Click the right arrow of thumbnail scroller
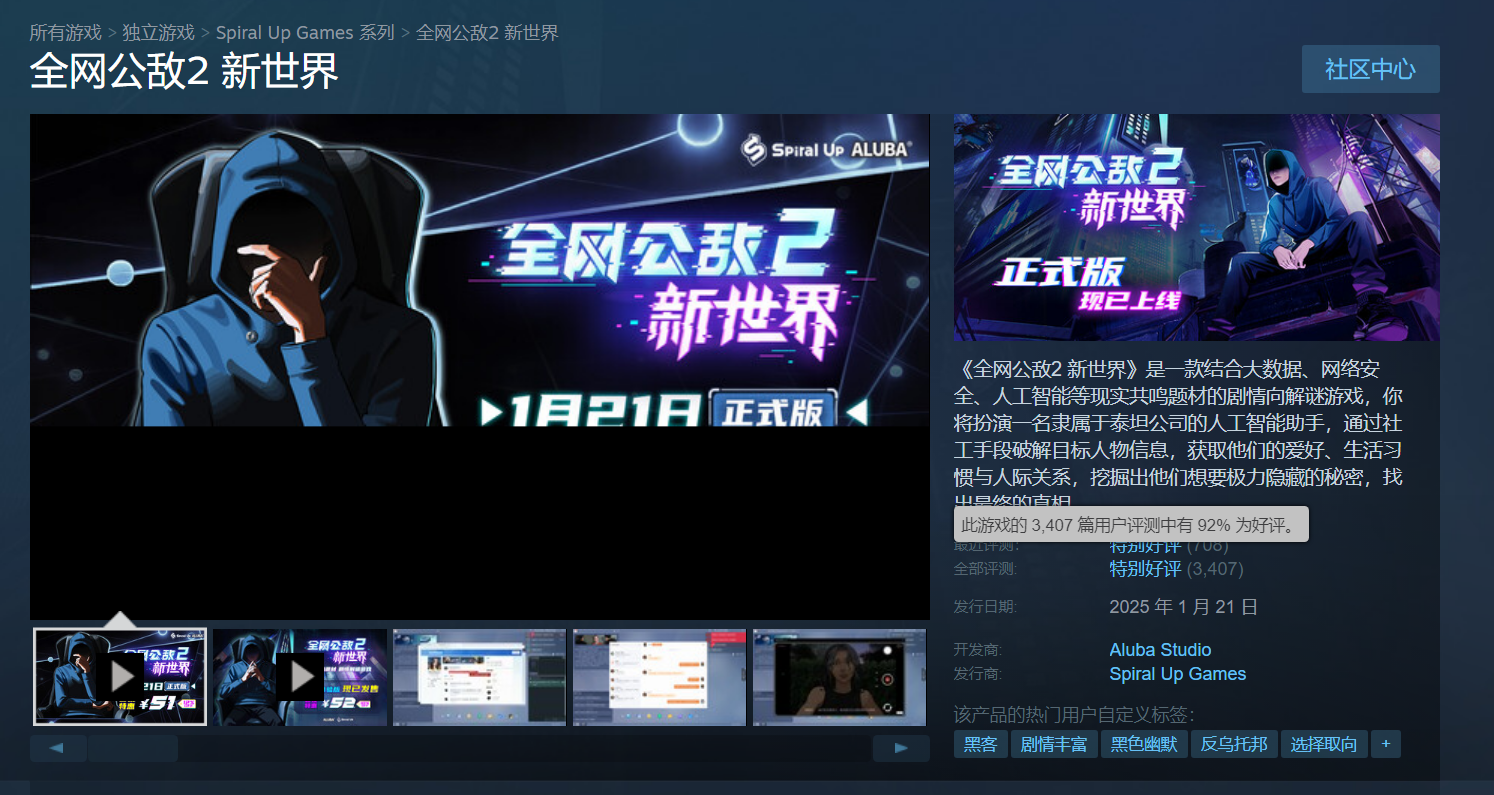Image resolution: width=1494 pixels, height=795 pixels. [901, 748]
